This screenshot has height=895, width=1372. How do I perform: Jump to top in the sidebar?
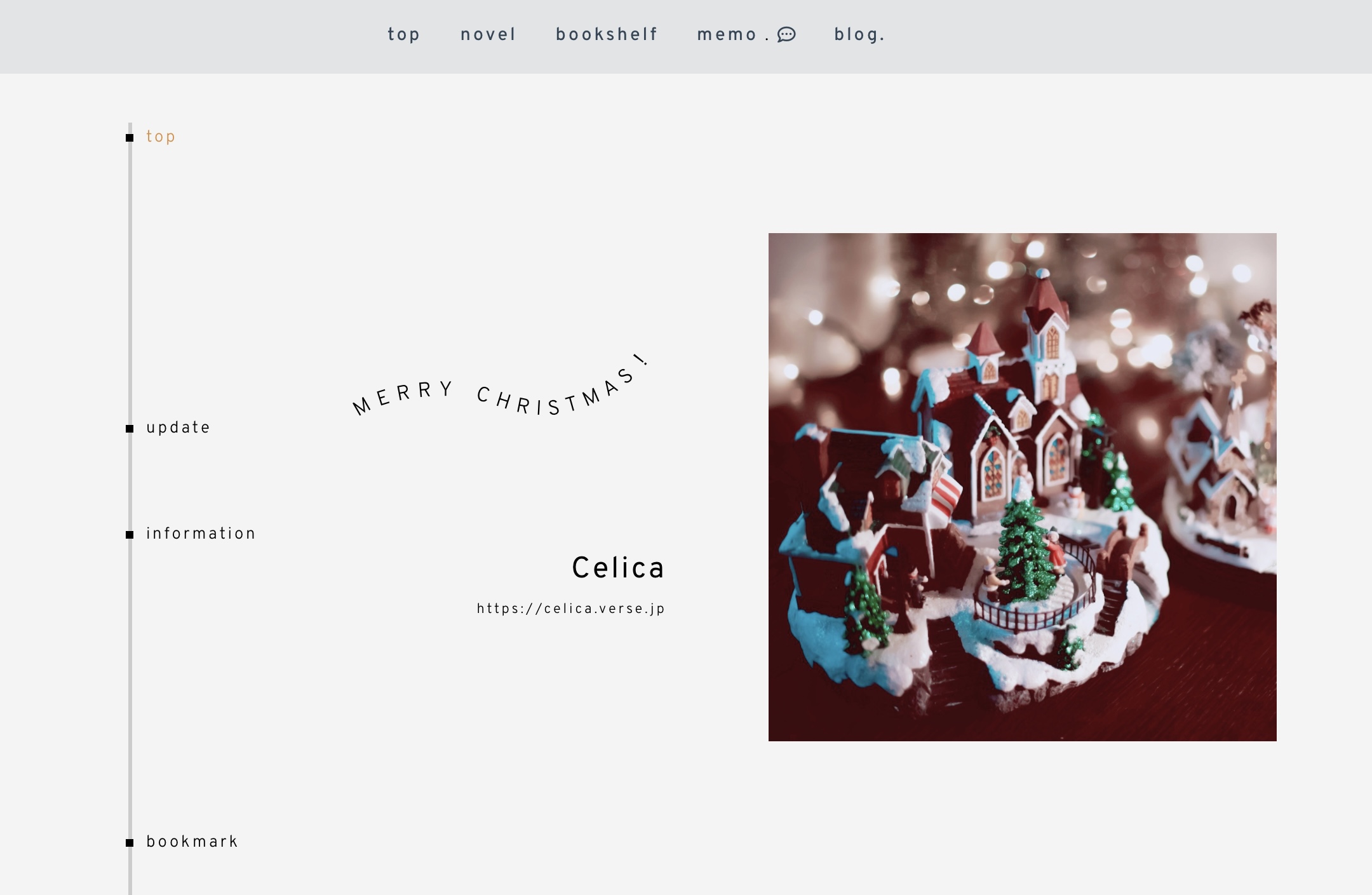(x=161, y=137)
